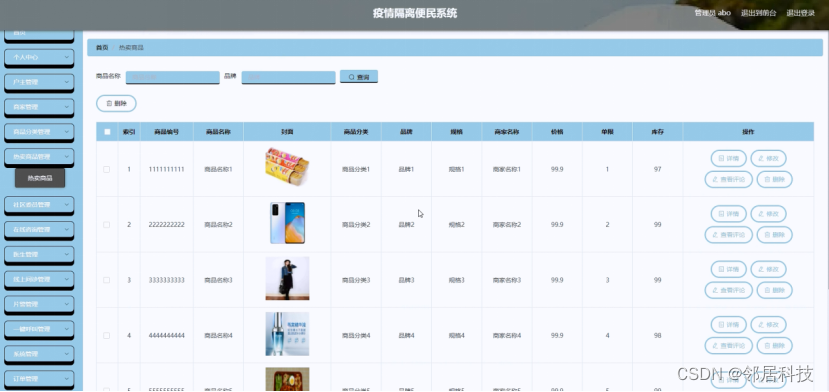Expand the 系统管理 sidebar menu

pyautogui.click(x=39, y=354)
